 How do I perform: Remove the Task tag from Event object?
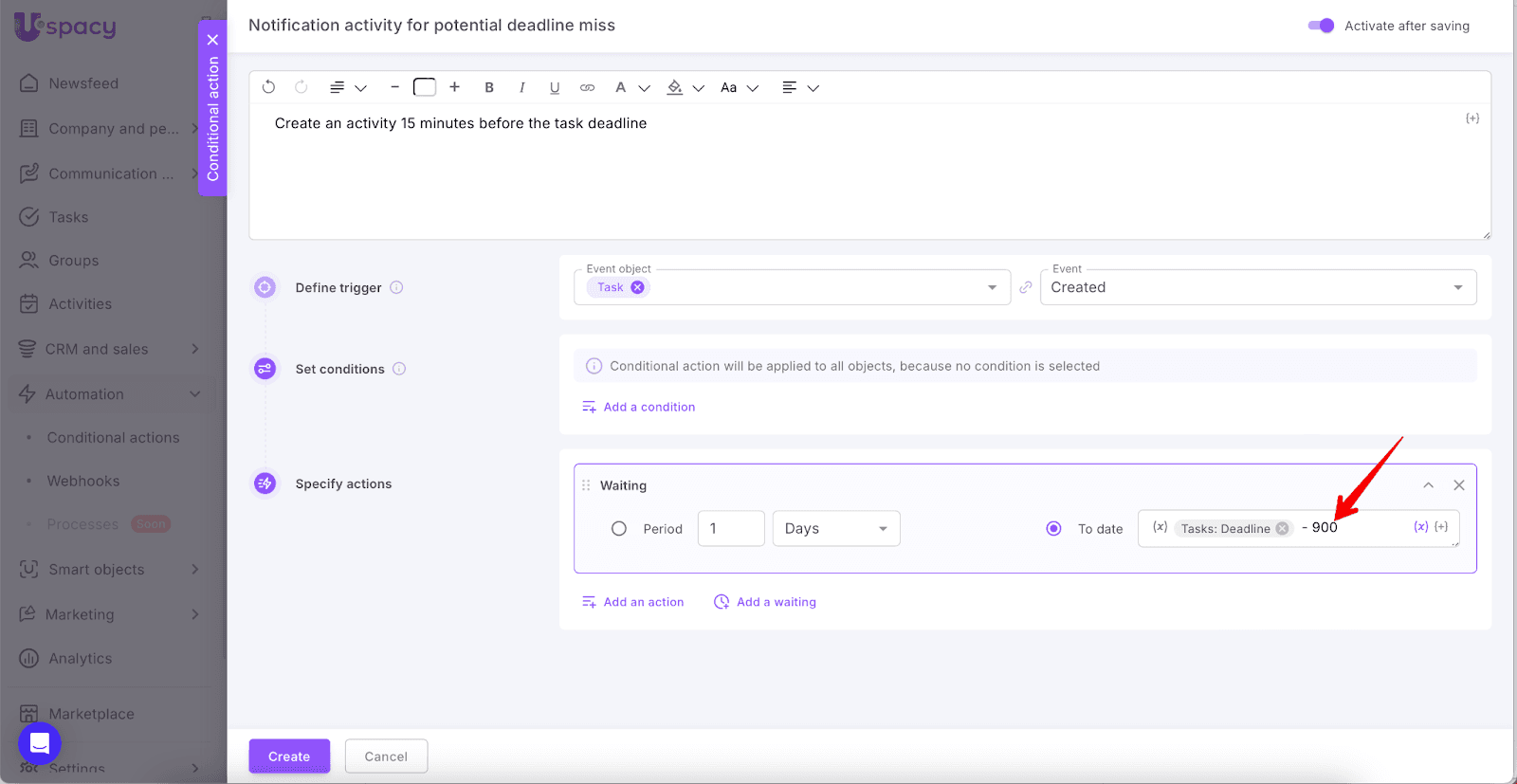638,287
